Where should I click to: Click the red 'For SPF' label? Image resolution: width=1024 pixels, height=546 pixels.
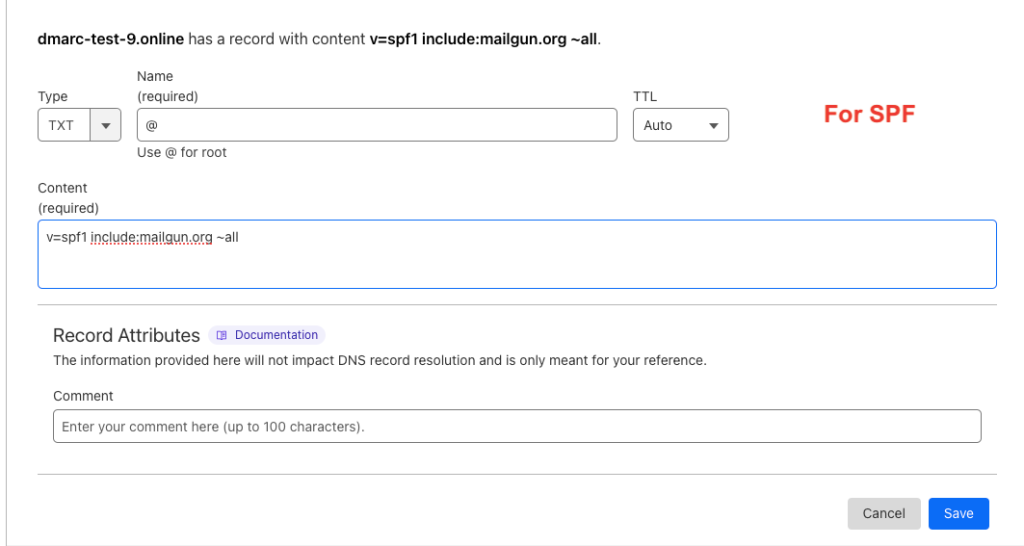869,114
